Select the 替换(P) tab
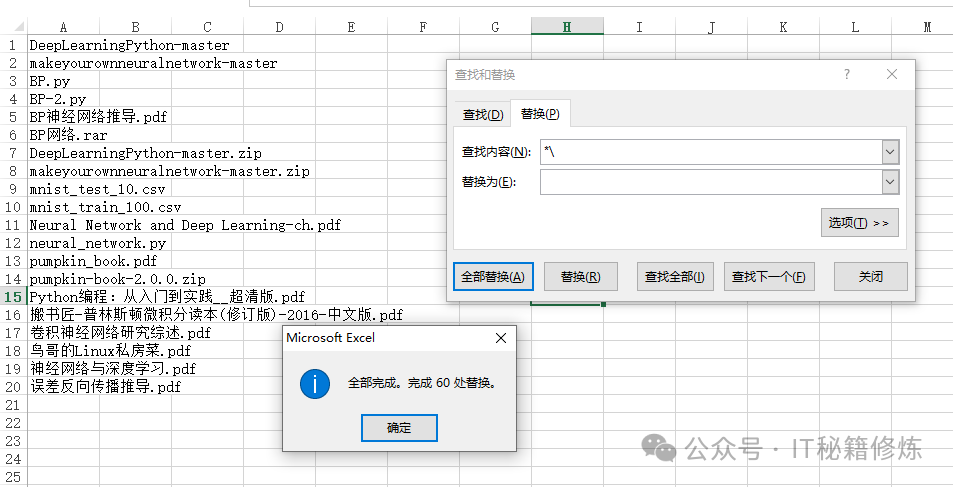 click(539, 114)
